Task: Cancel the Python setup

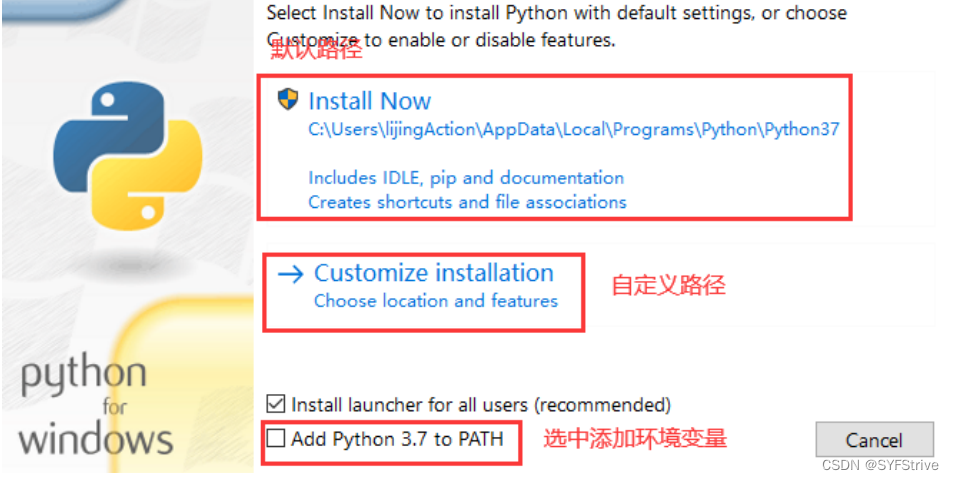Action: pyautogui.click(x=874, y=440)
